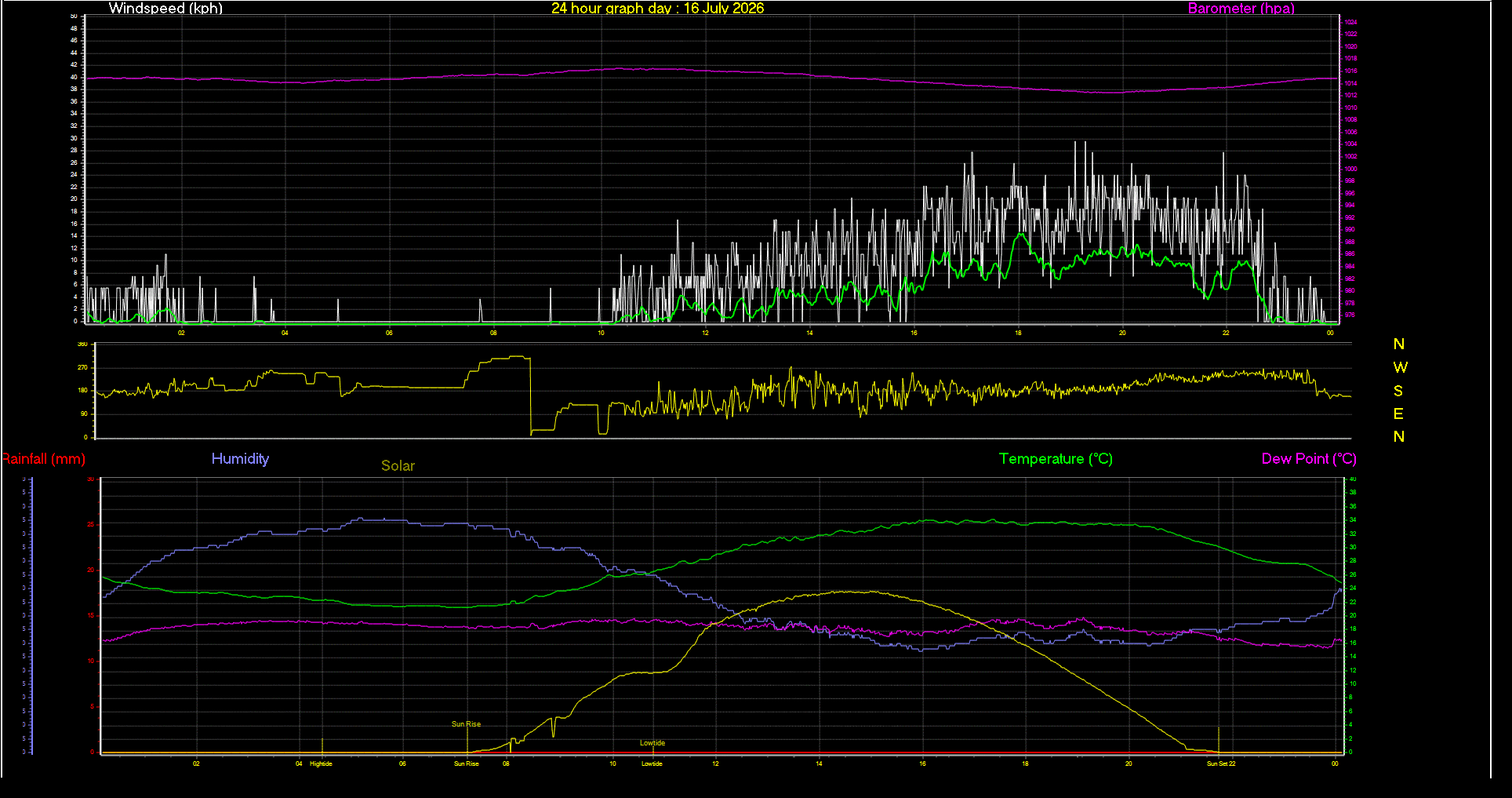Click the 'Sun Set 22' label on the time axis
The width and height of the screenshot is (1512, 798).
(x=1220, y=763)
